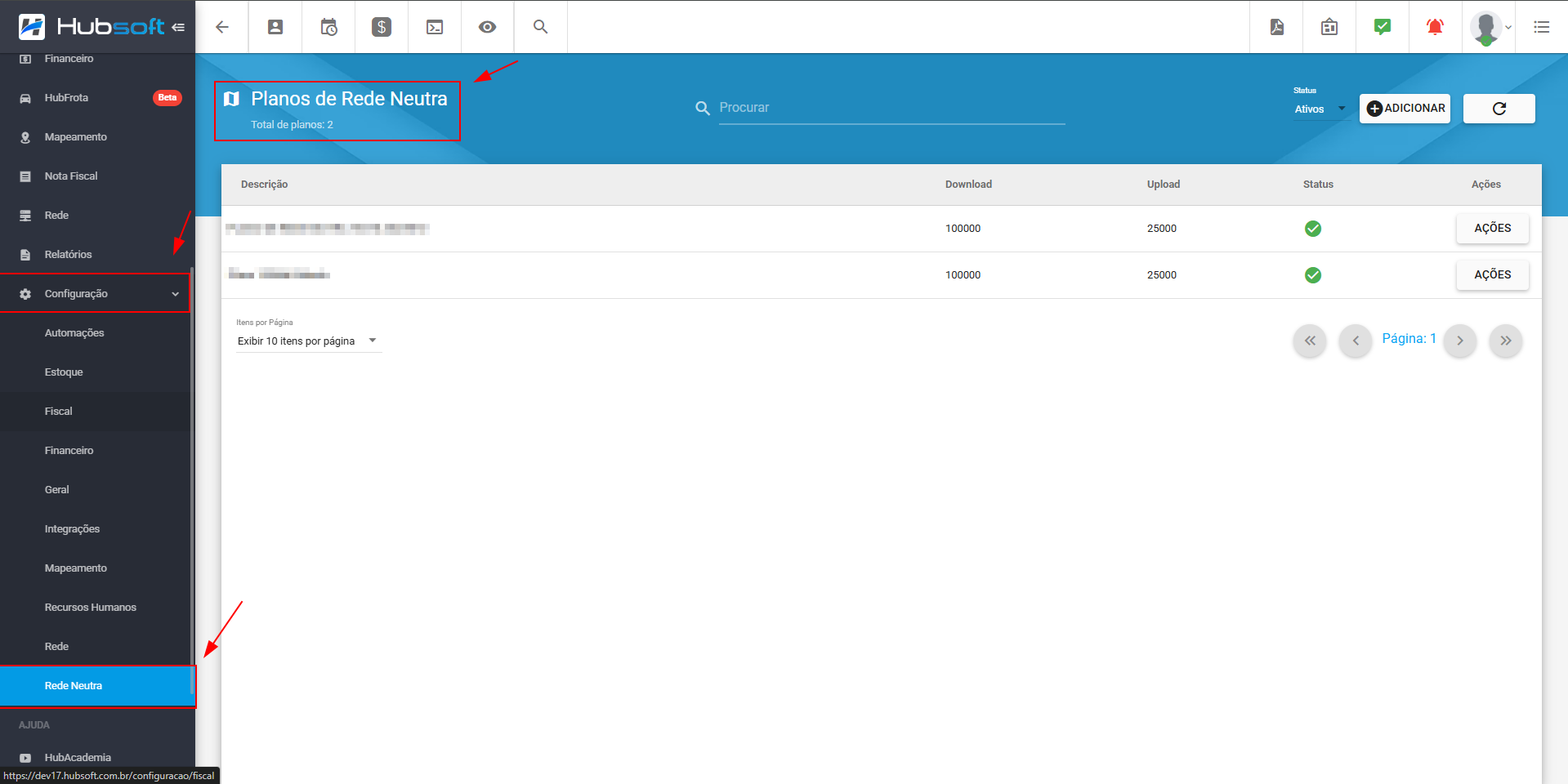The height and width of the screenshot is (784, 1568).
Task: Go to the previous page
Action: coord(1356,341)
